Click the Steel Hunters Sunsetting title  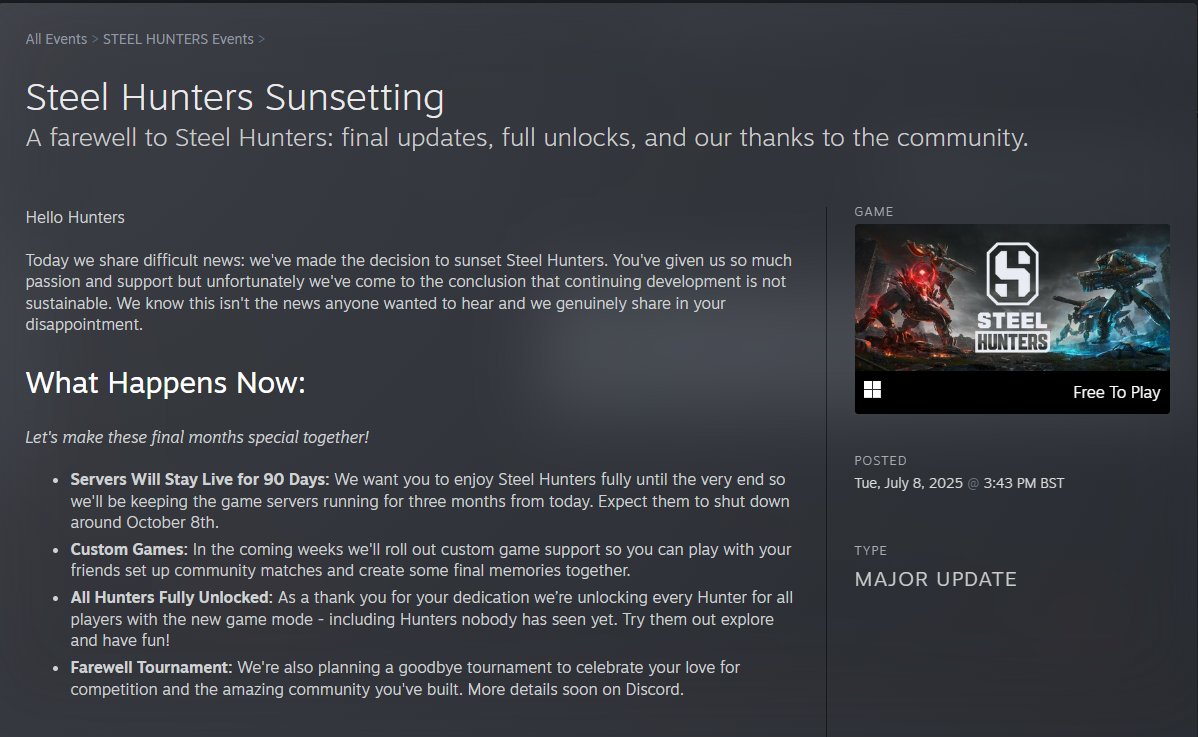235,98
